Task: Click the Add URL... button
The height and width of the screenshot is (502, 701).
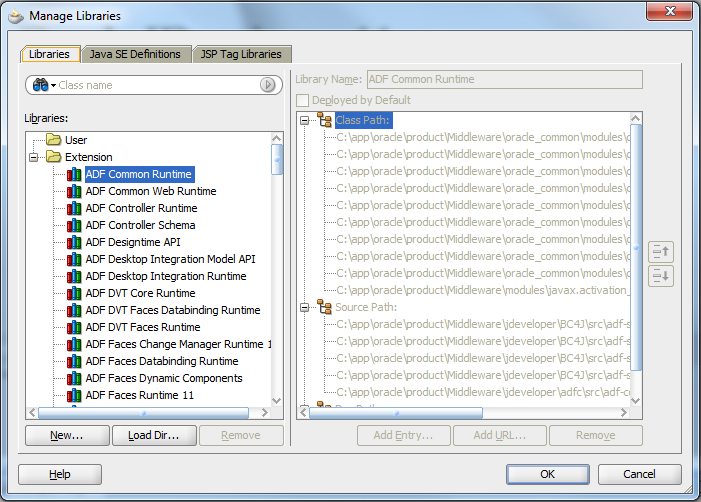Action: [x=500, y=435]
